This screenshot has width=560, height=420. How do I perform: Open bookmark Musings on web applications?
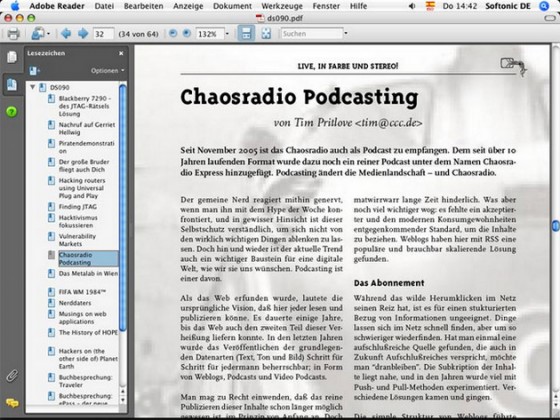[82, 318]
